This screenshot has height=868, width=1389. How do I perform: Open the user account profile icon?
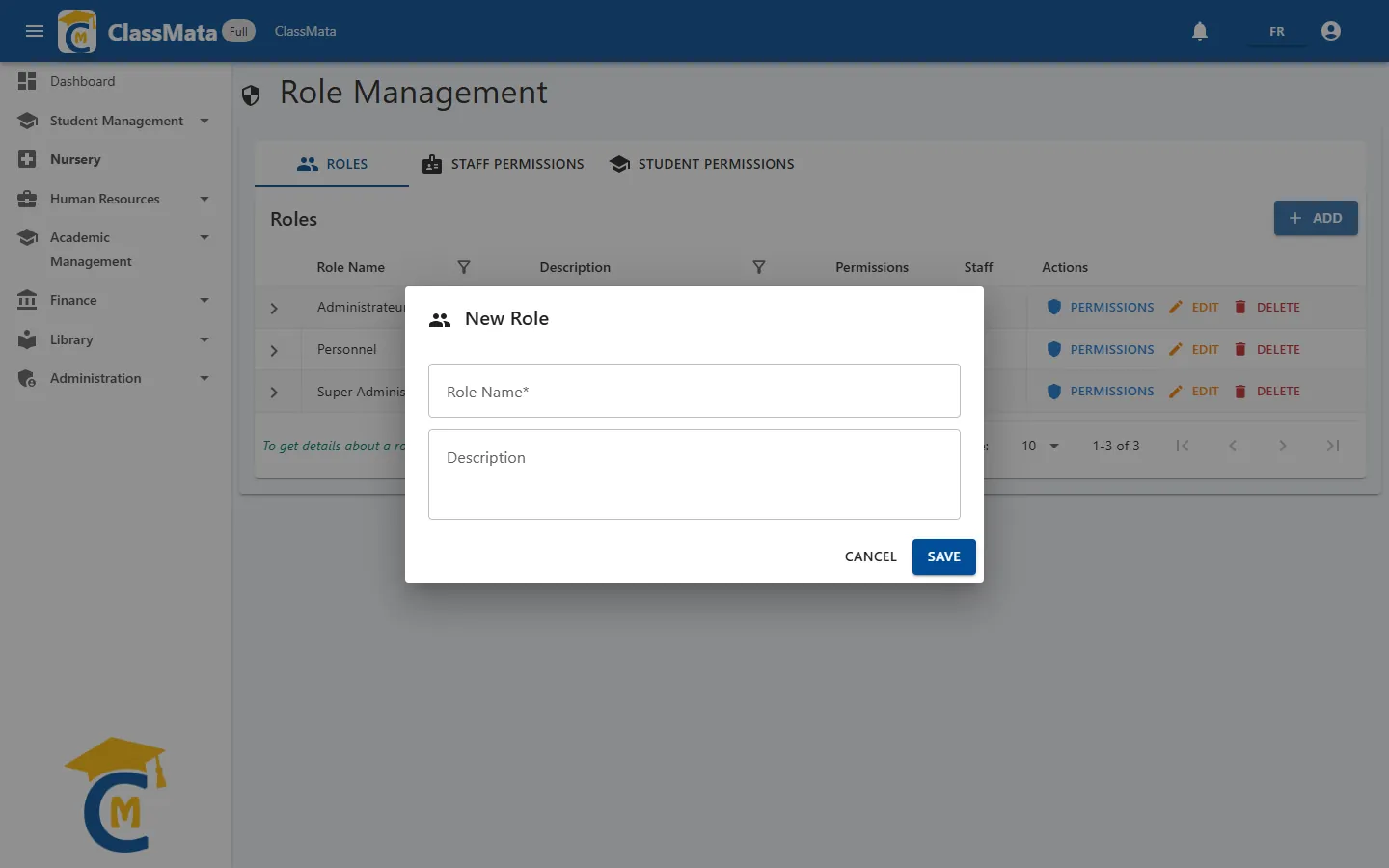[1331, 31]
